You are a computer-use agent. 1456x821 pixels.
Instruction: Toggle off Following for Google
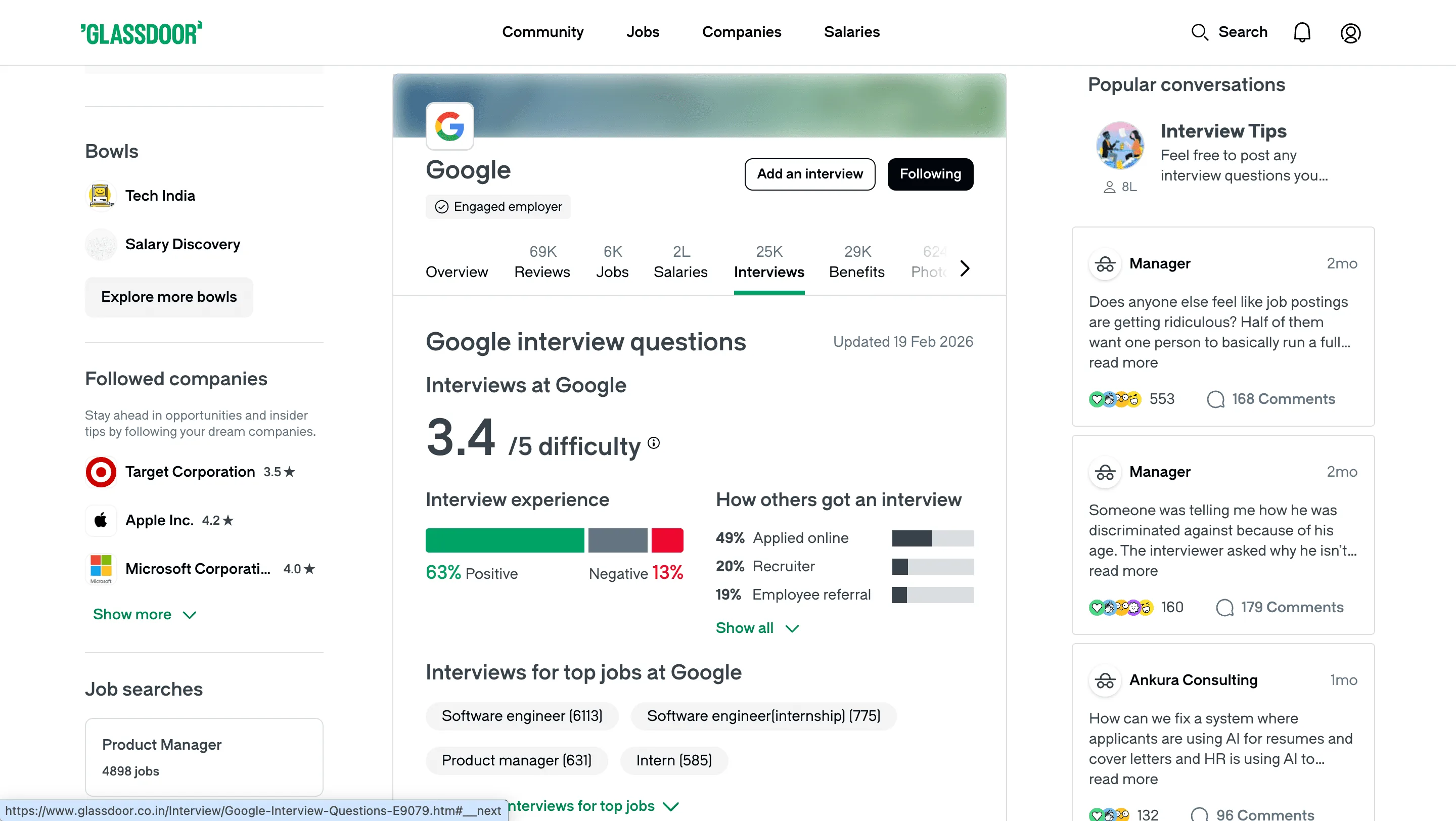coord(930,174)
